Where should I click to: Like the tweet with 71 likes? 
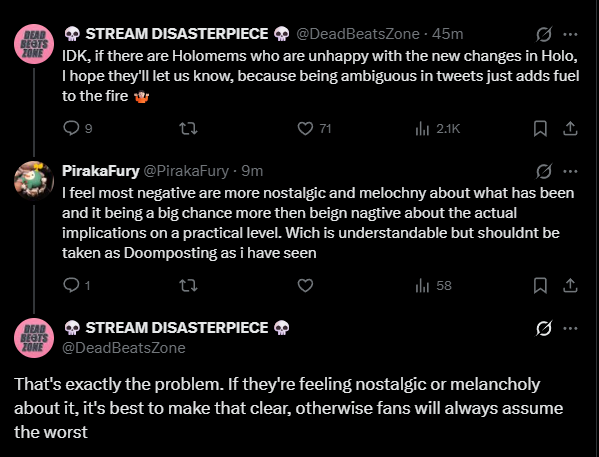pos(314,128)
